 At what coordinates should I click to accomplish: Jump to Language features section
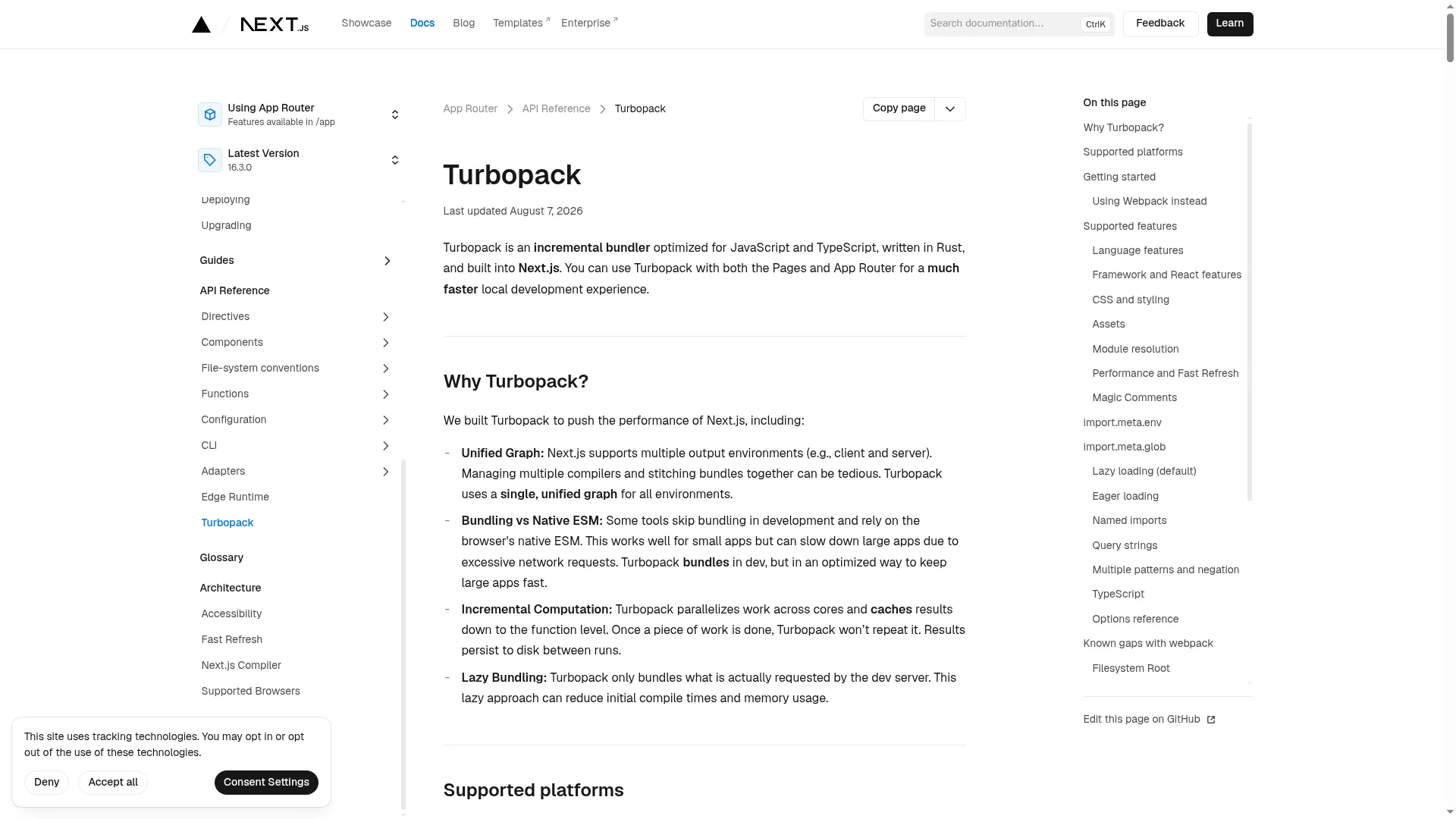pyautogui.click(x=1137, y=251)
